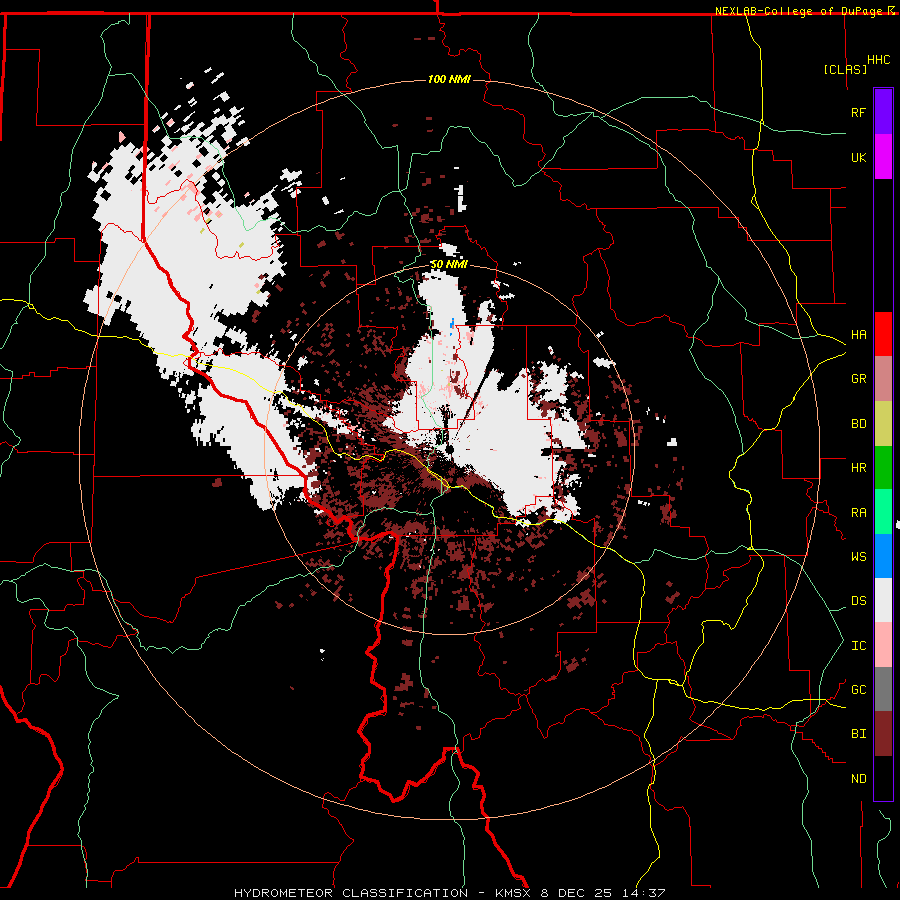This screenshot has height=900, width=900.
Task: Click the NEXLAB-College of DuPage credit text
Action: (799, 11)
